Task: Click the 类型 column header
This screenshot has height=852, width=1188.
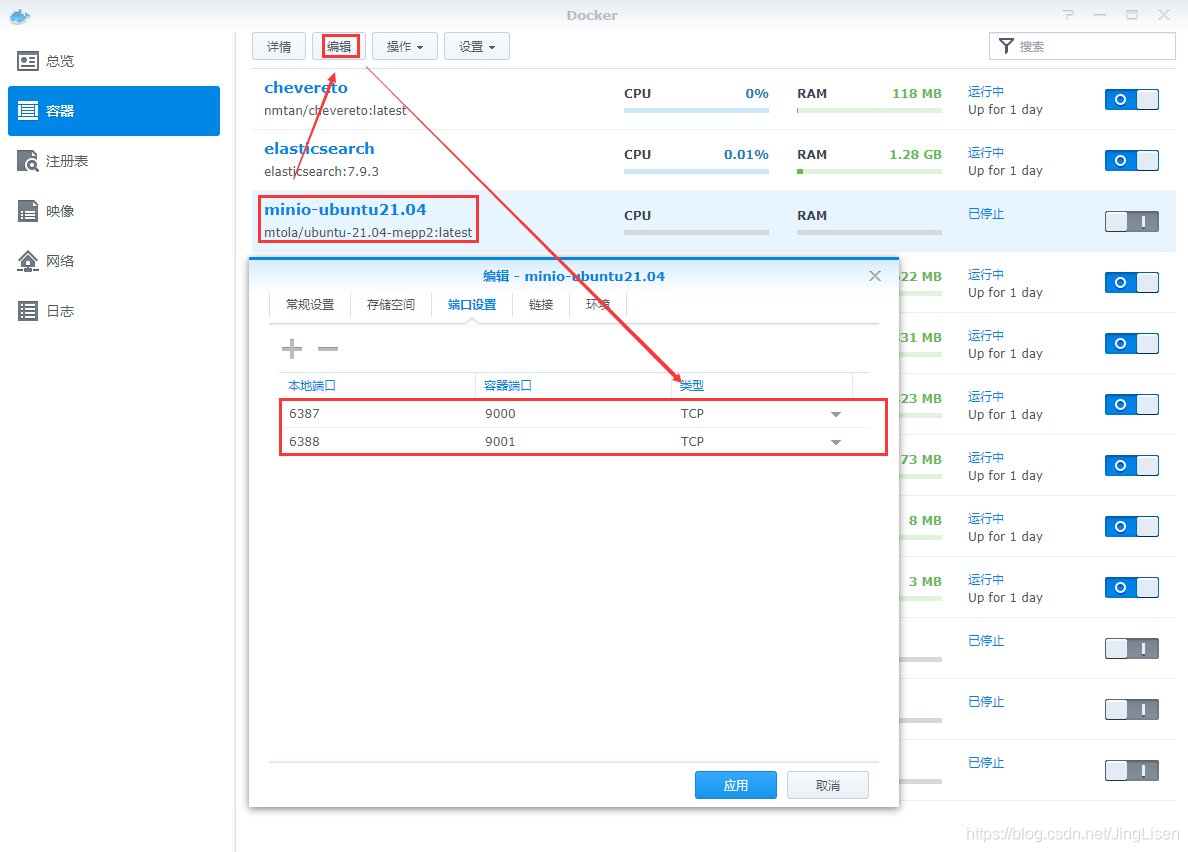Action: [761, 385]
